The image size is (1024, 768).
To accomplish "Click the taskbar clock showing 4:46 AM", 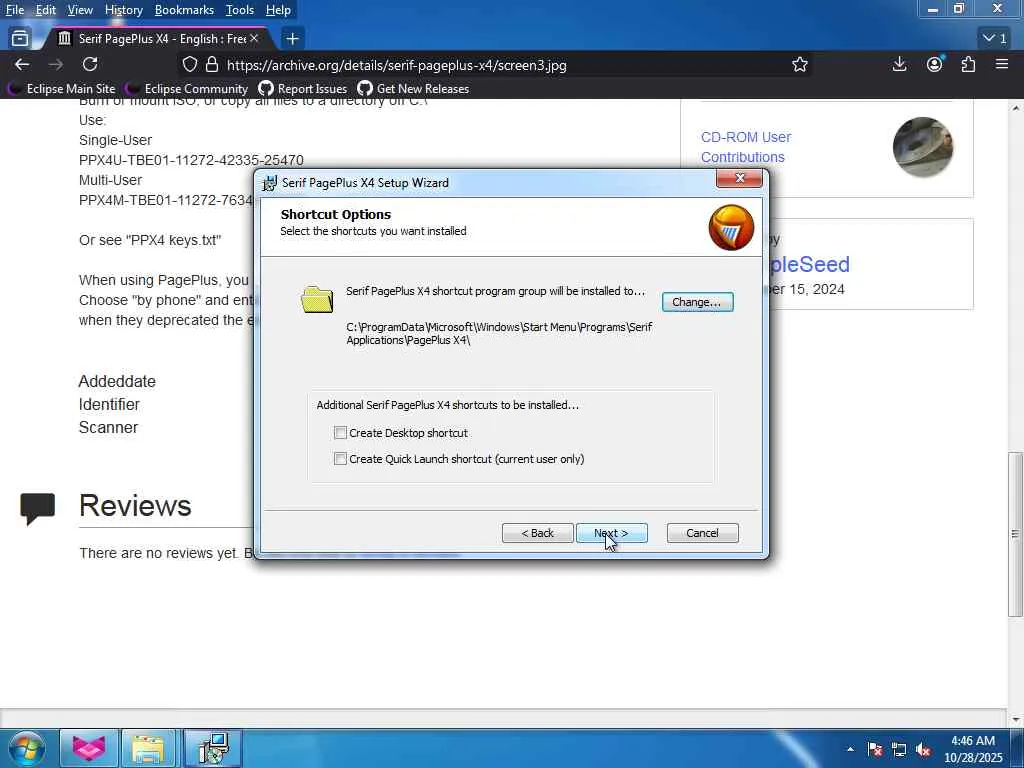I will pos(973,749).
